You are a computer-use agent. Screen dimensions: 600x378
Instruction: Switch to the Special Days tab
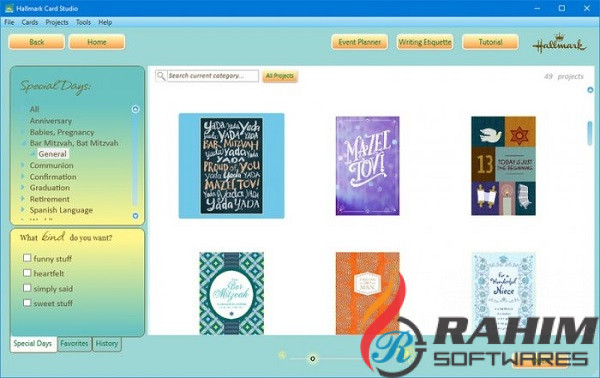coord(33,344)
